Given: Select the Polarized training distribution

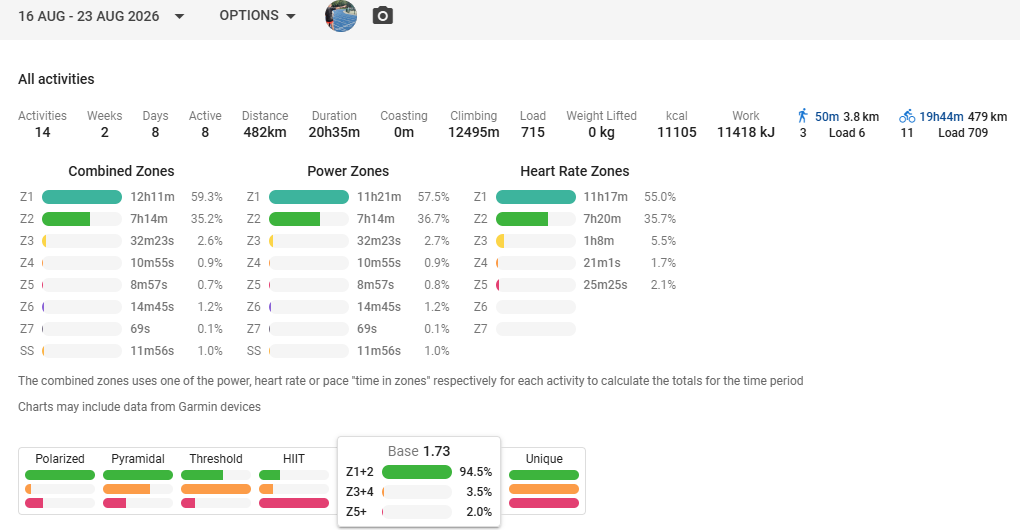Looking at the screenshot, I should point(60,481).
